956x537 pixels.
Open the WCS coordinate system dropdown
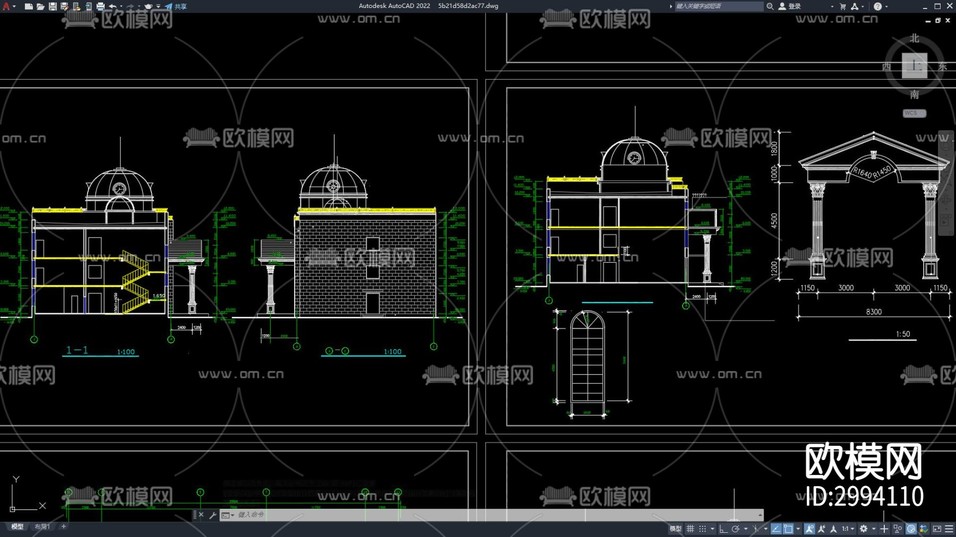pos(914,113)
